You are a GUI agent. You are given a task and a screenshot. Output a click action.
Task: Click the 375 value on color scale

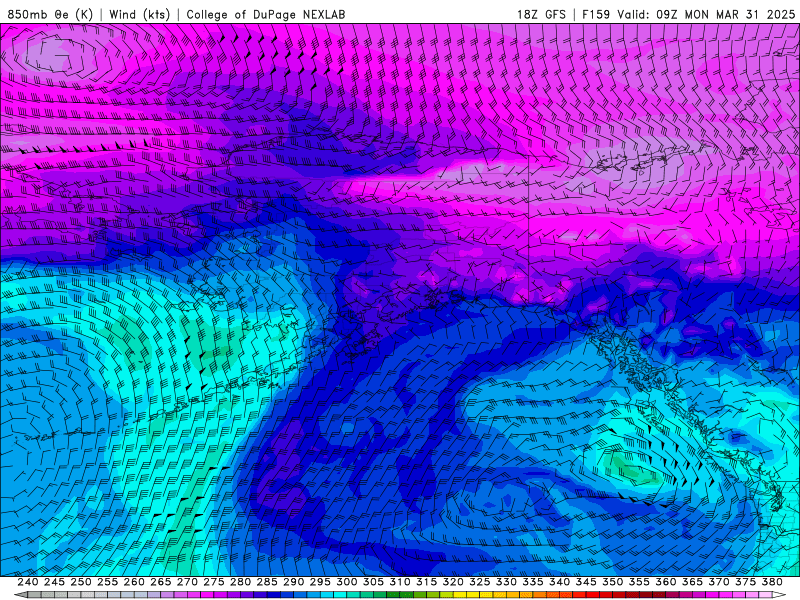point(745,582)
